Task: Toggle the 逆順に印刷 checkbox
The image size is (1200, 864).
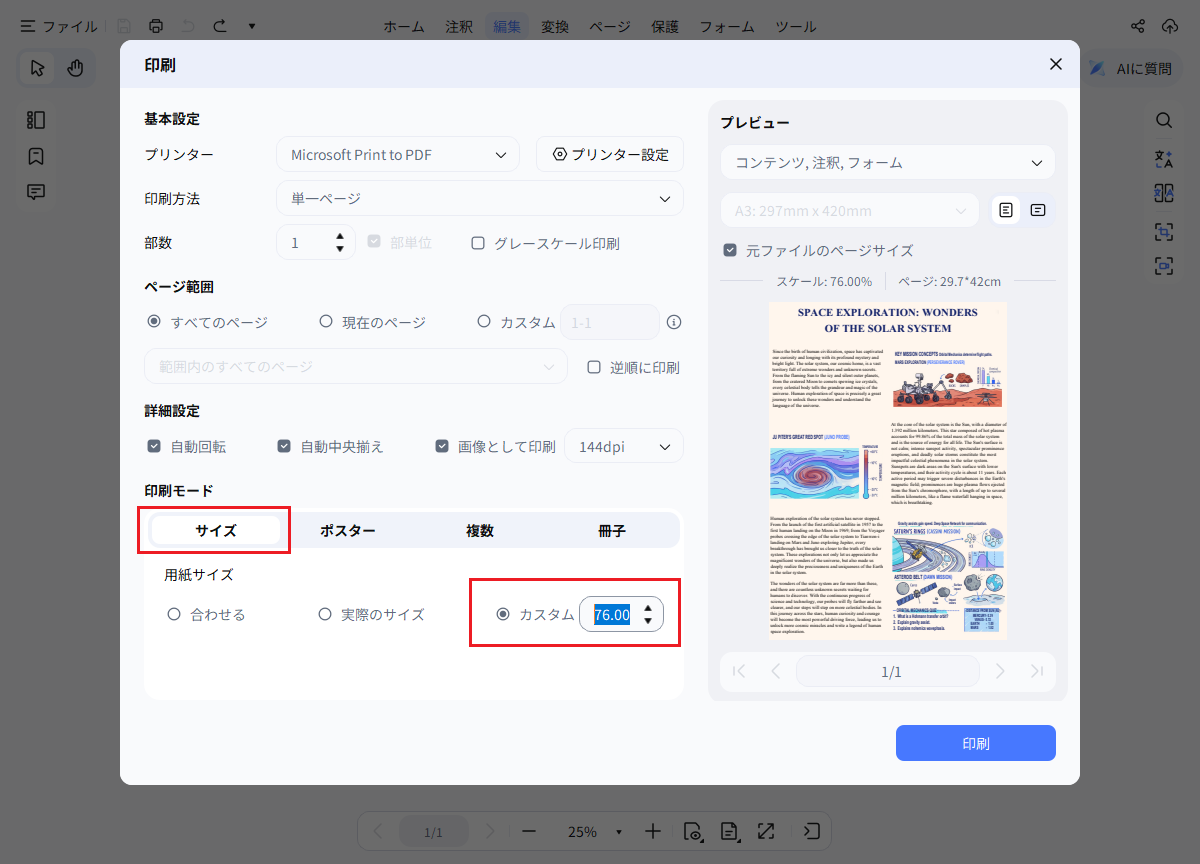Action: 594,367
